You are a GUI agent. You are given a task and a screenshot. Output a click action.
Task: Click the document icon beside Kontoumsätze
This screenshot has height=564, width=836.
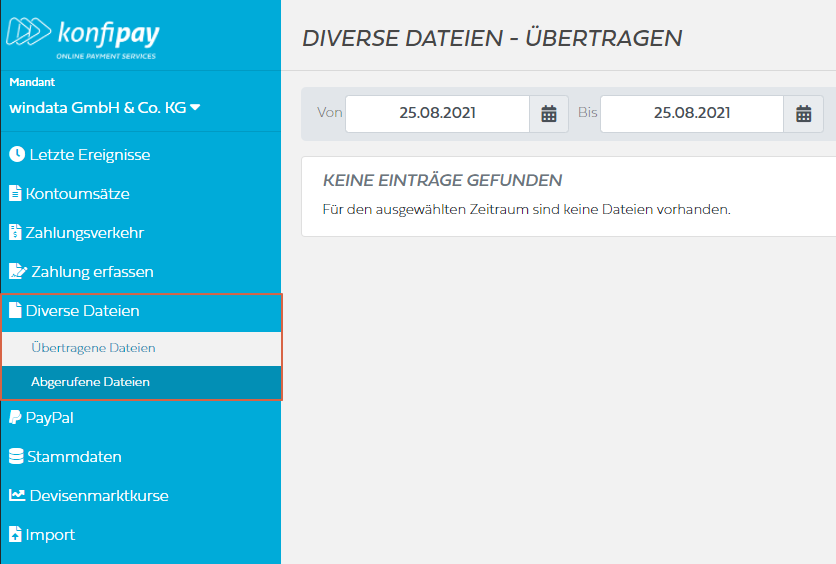pos(15,194)
